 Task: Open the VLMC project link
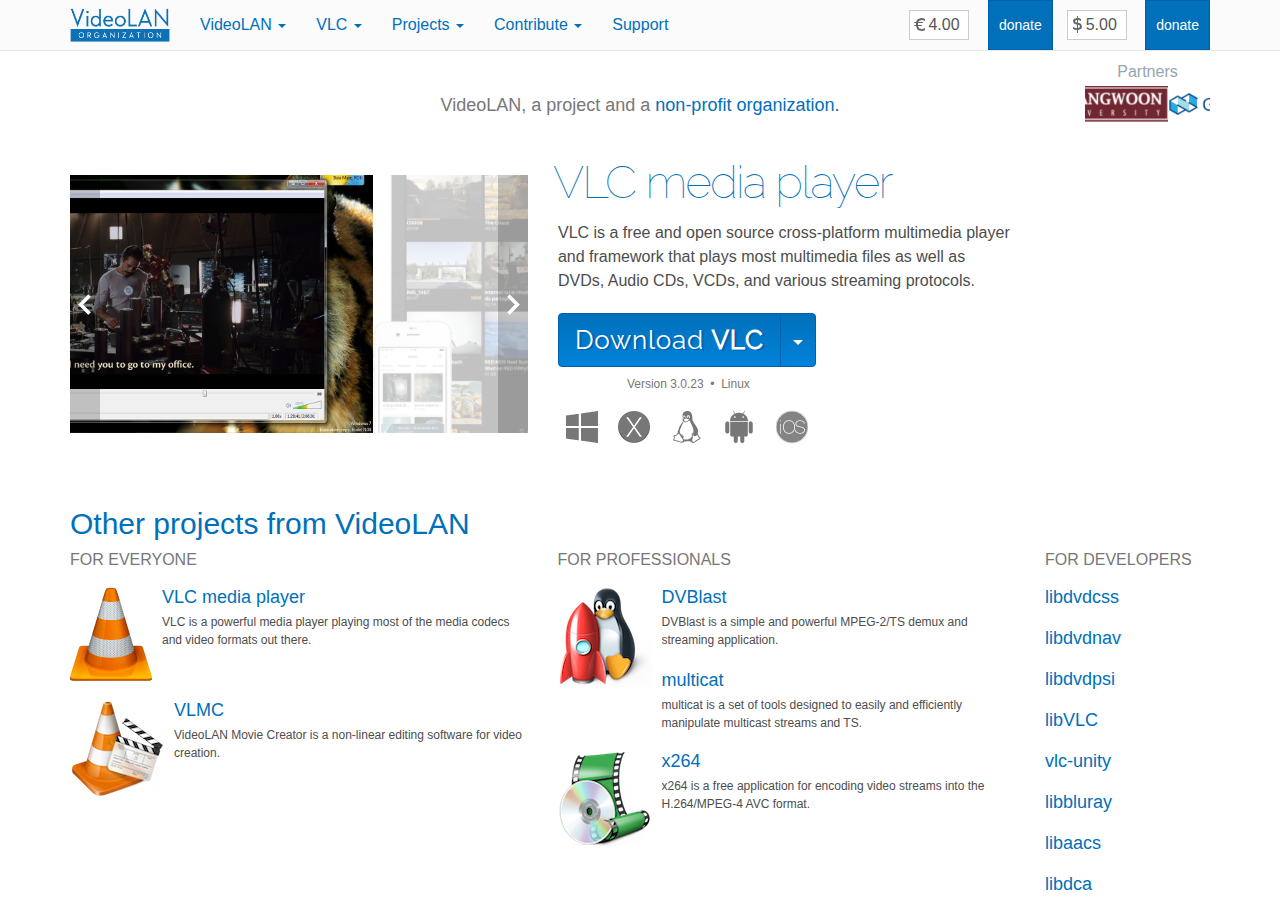tap(199, 710)
